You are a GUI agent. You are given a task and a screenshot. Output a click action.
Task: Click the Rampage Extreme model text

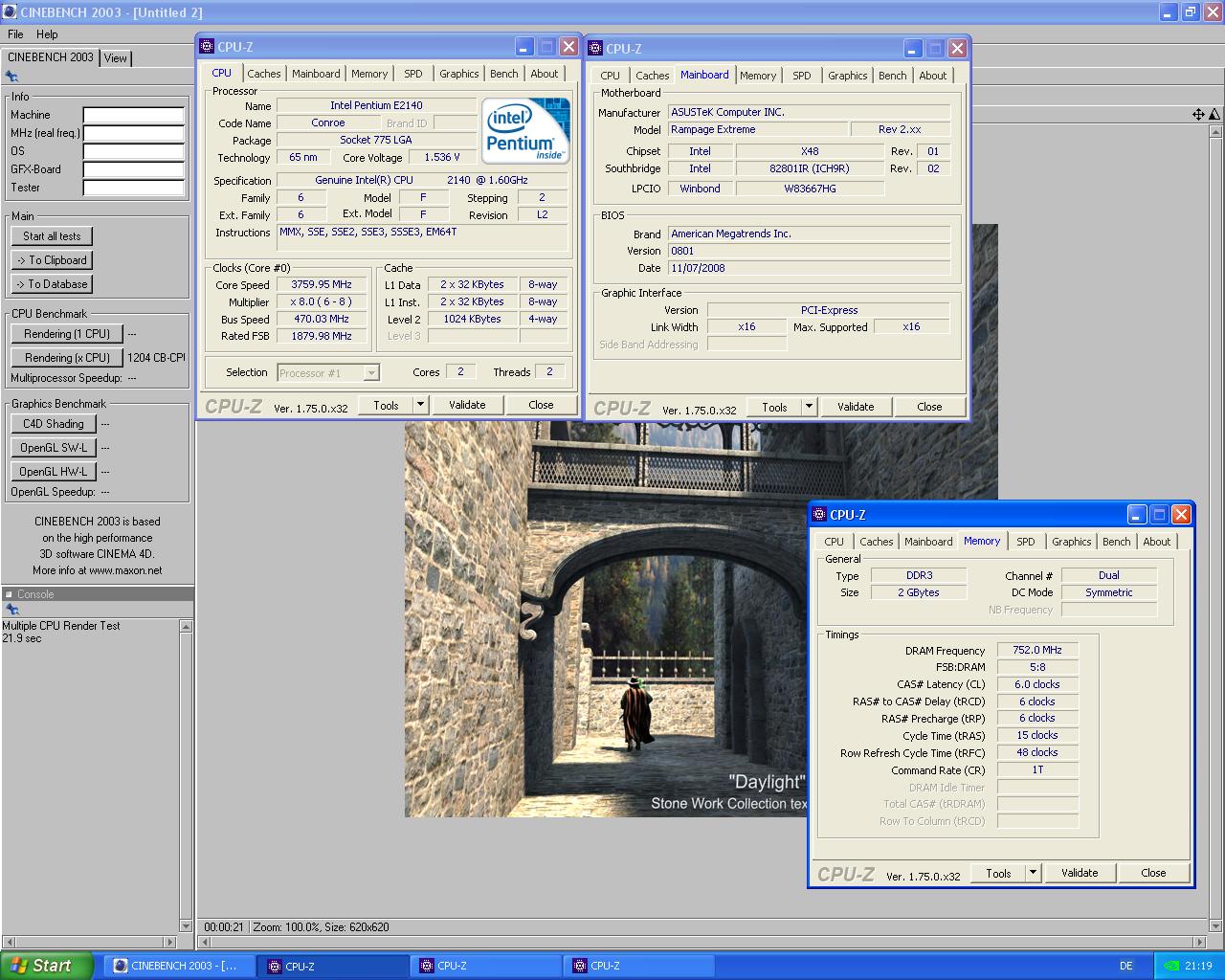(713, 129)
